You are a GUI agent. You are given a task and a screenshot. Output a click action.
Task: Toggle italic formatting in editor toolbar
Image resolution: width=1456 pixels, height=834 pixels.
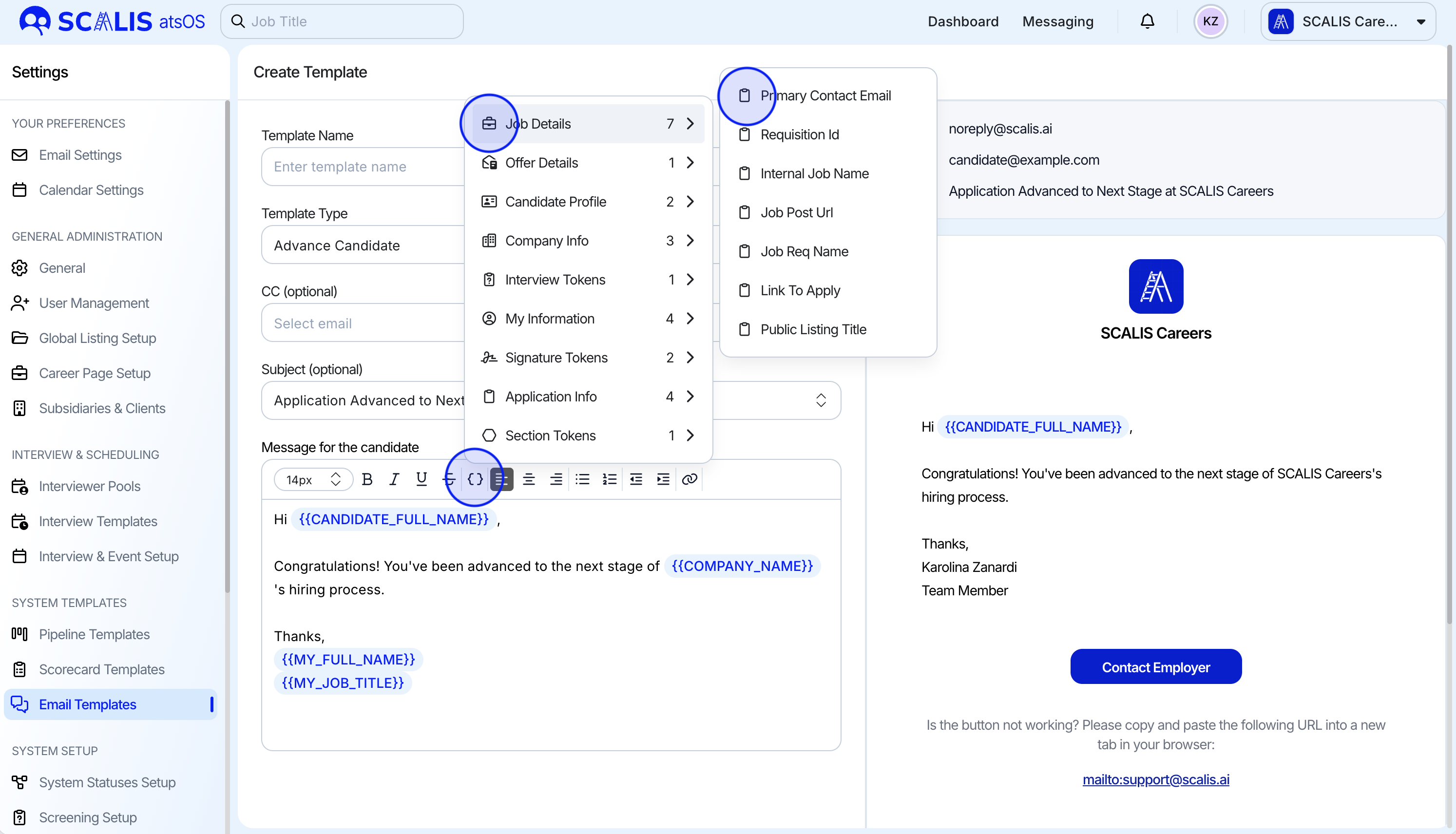point(394,479)
